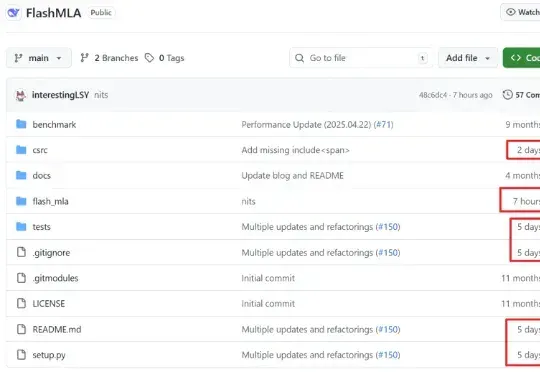Click the tag icon beside 0 Tags
The image size is (540, 372).
[149, 58]
